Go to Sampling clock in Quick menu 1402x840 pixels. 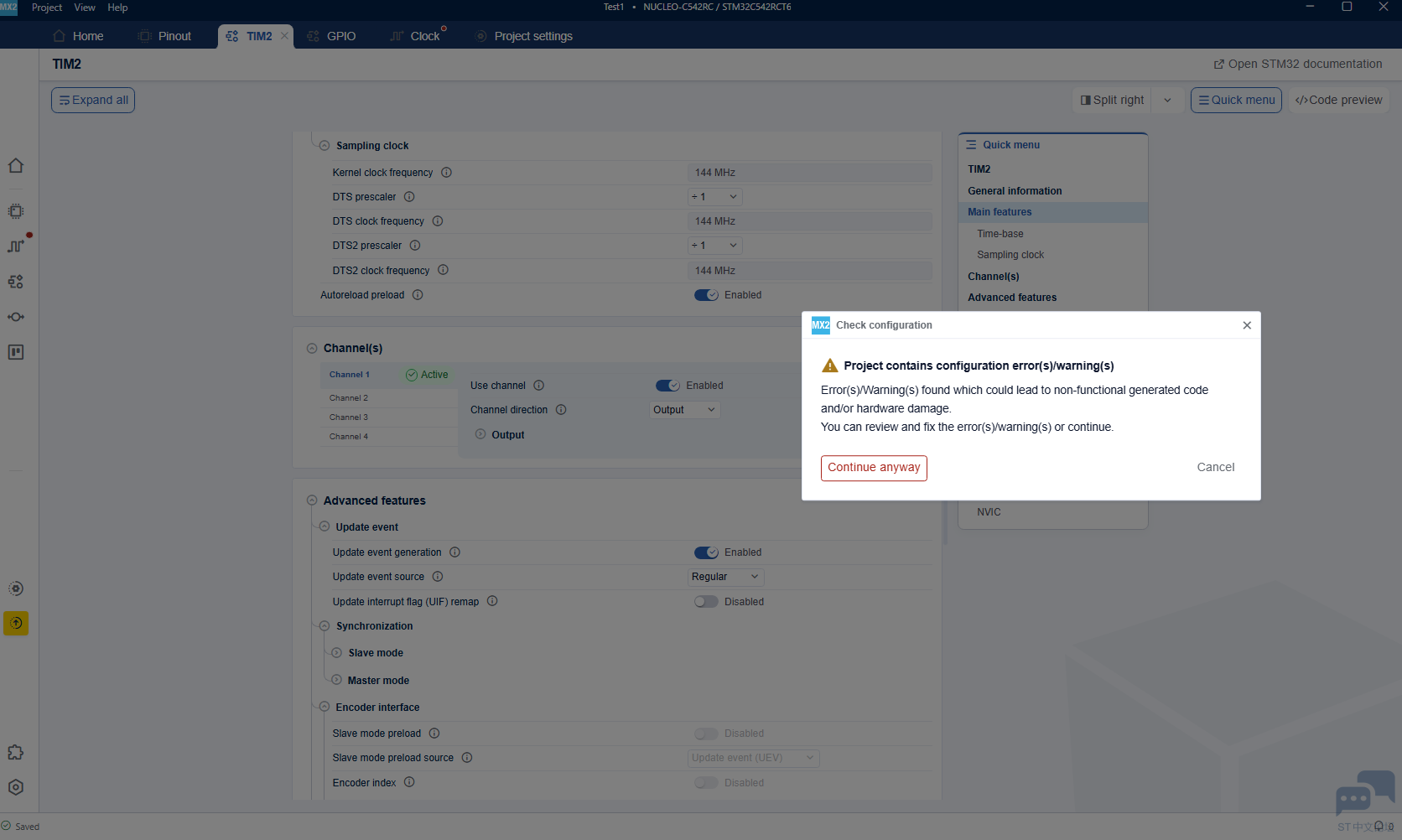pyautogui.click(x=1010, y=255)
